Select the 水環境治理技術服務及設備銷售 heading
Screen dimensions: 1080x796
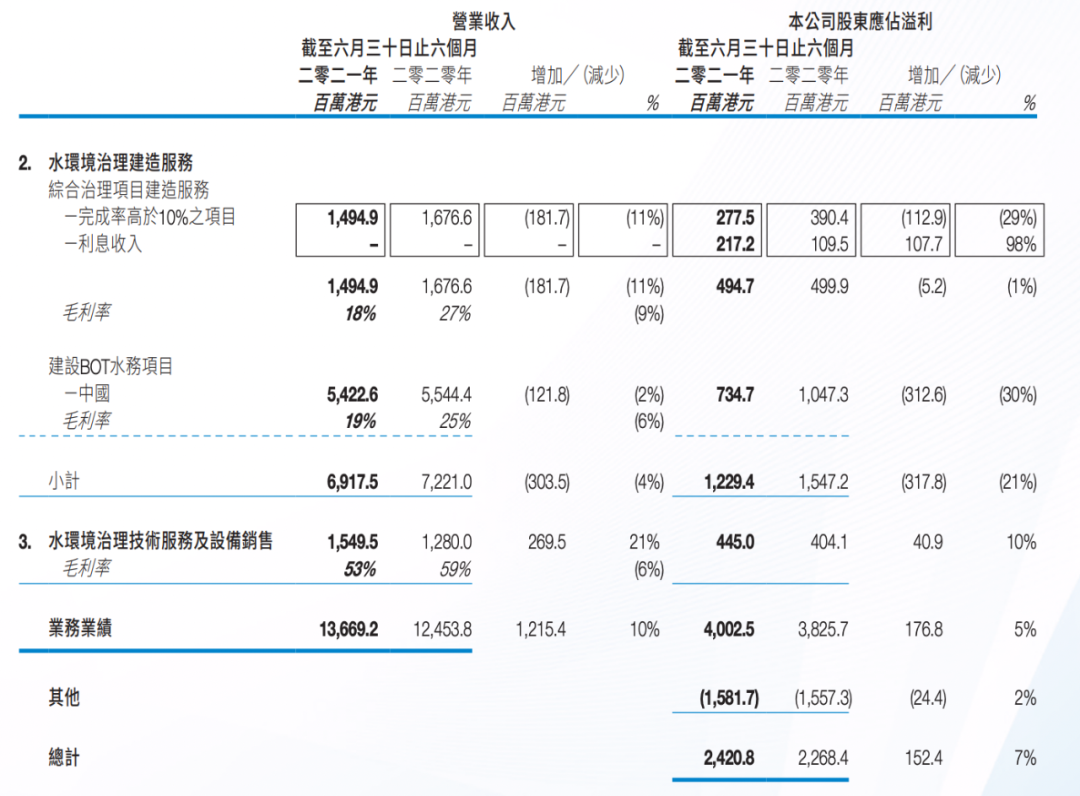(x=160, y=542)
